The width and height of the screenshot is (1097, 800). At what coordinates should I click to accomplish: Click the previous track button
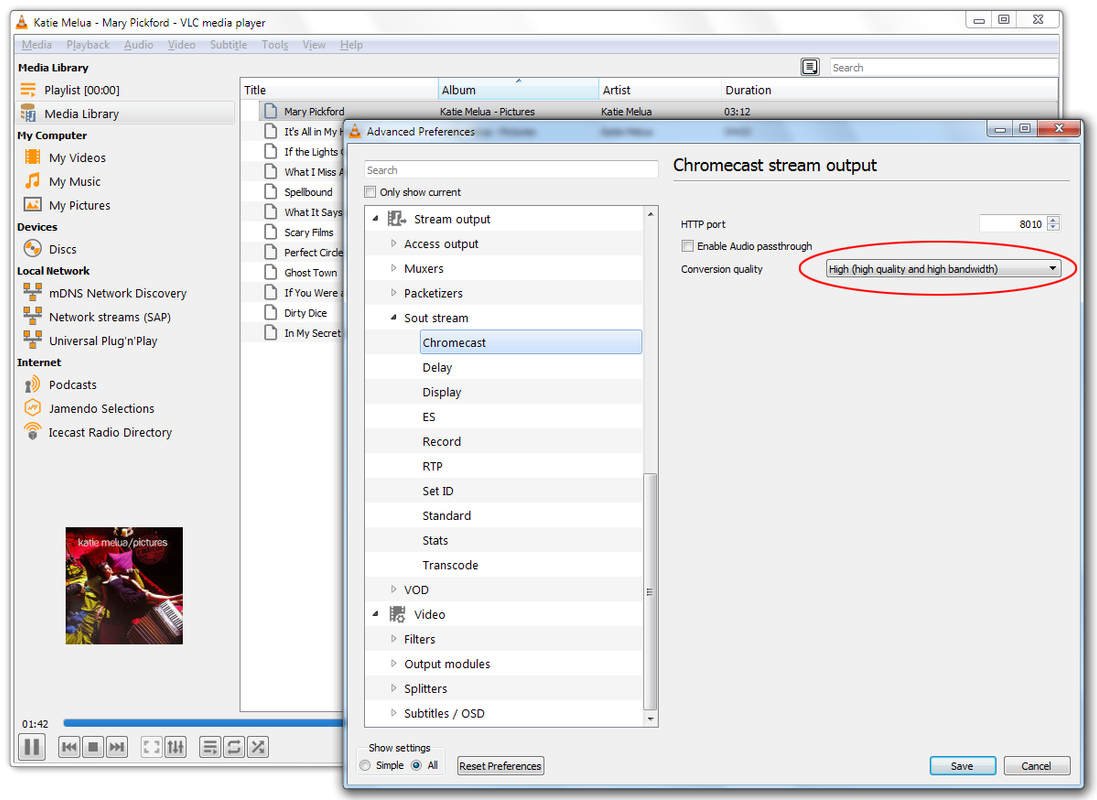(69, 748)
